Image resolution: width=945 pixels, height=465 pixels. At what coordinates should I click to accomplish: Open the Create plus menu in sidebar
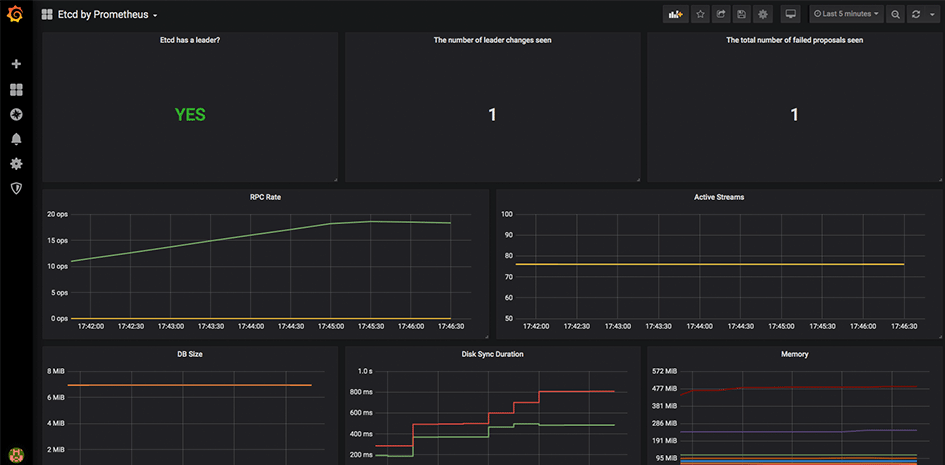(16, 64)
